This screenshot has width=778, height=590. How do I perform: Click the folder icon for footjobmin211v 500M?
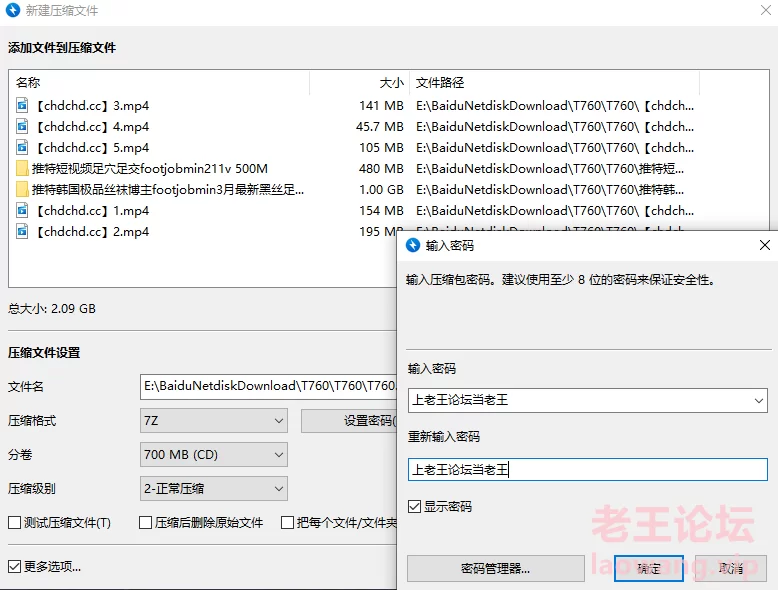coord(22,169)
